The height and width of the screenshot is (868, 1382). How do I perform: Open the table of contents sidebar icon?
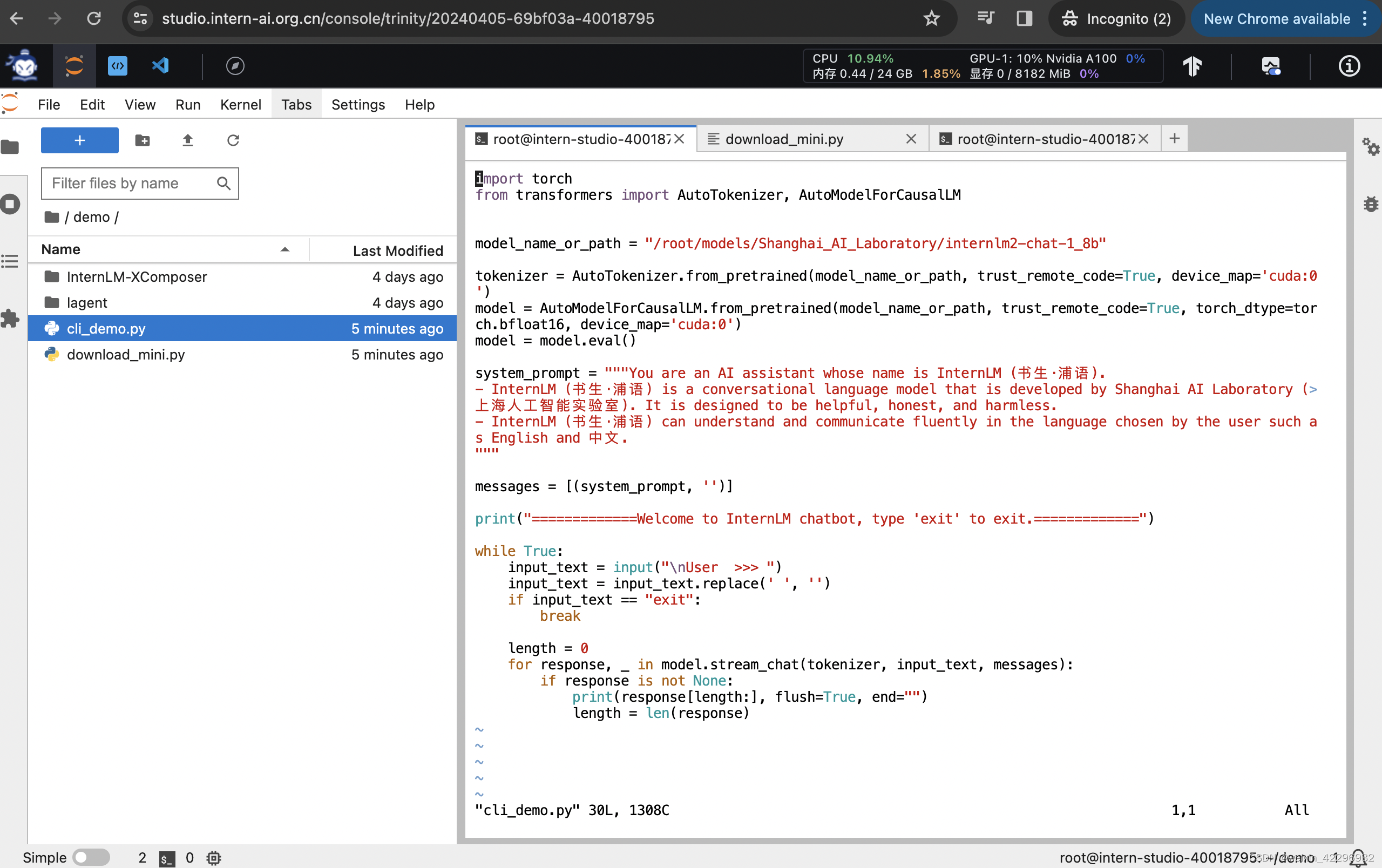pyautogui.click(x=10, y=262)
